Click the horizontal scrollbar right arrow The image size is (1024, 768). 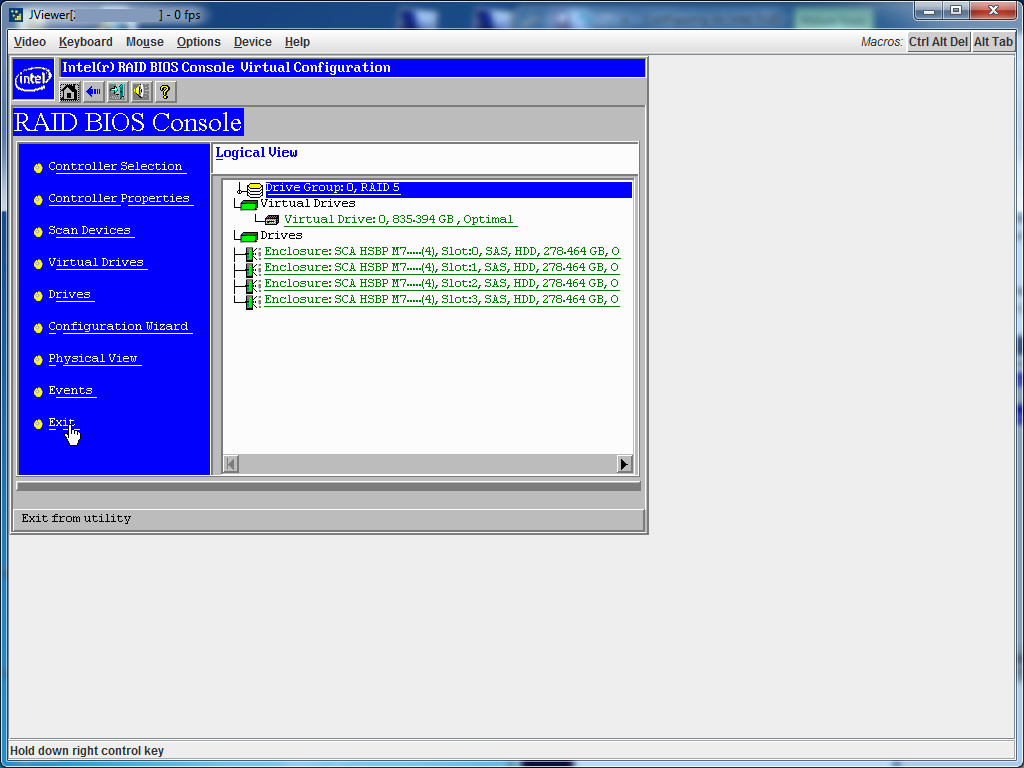pyautogui.click(x=624, y=464)
